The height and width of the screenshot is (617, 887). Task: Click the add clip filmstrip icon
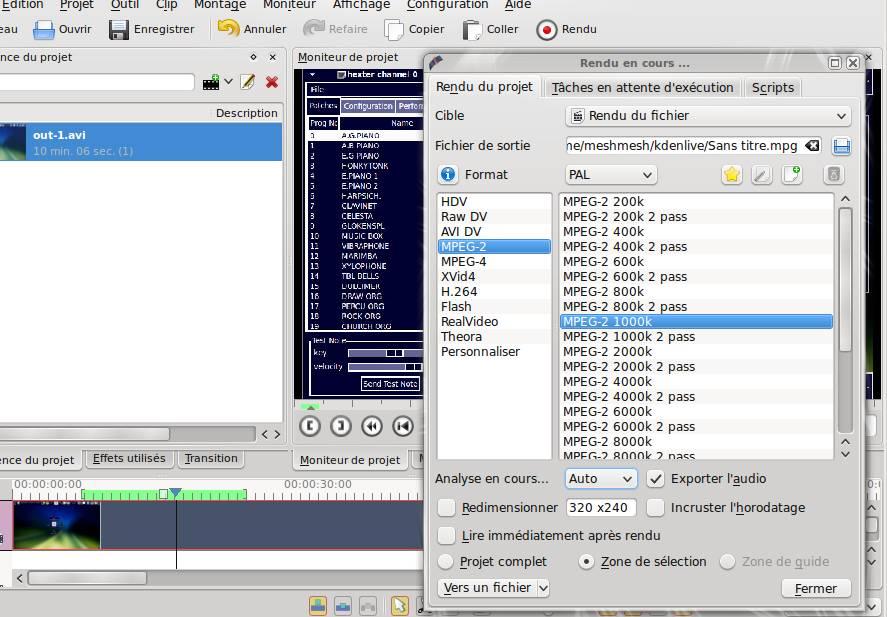point(211,82)
